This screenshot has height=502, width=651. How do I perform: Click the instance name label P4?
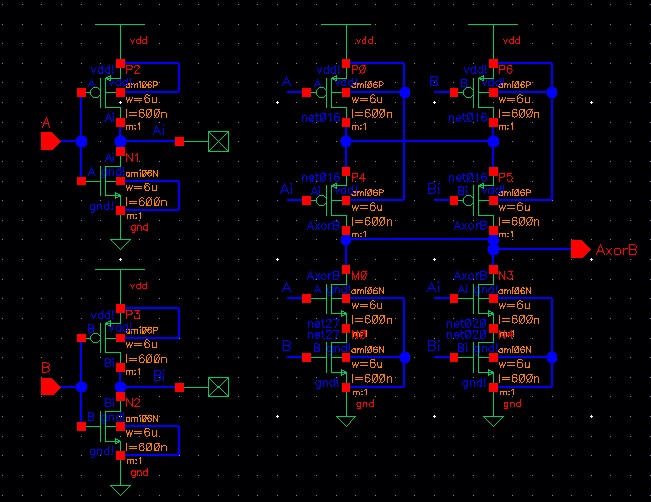click(x=359, y=177)
